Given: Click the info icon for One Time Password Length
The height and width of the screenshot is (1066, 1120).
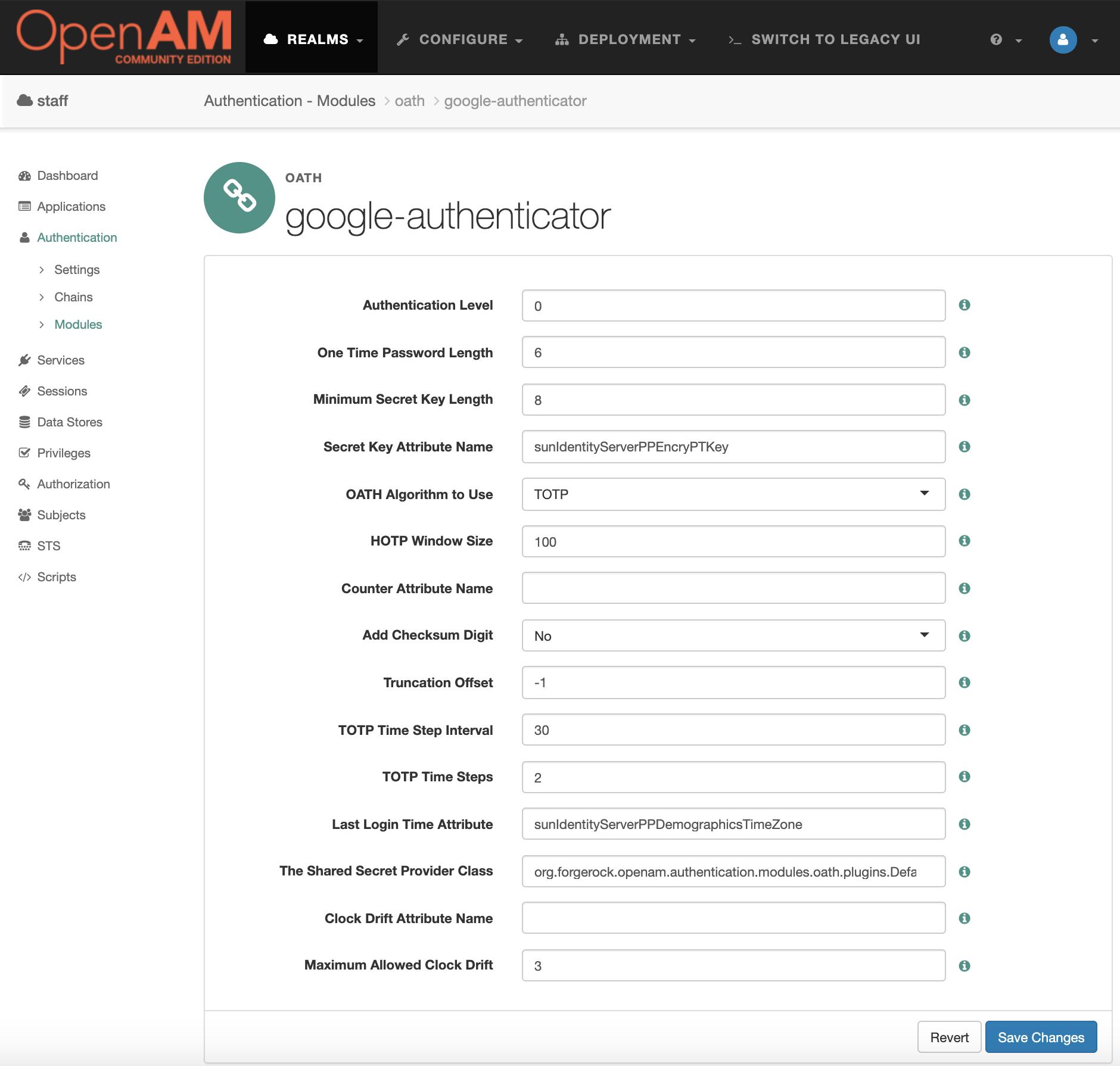Looking at the screenshot, I should click(x=965, y=353).
